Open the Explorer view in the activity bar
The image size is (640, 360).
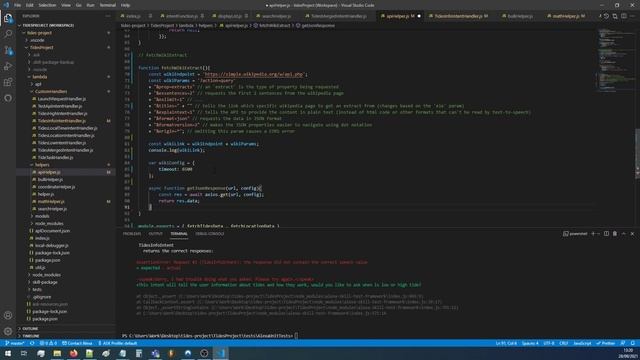8,18
